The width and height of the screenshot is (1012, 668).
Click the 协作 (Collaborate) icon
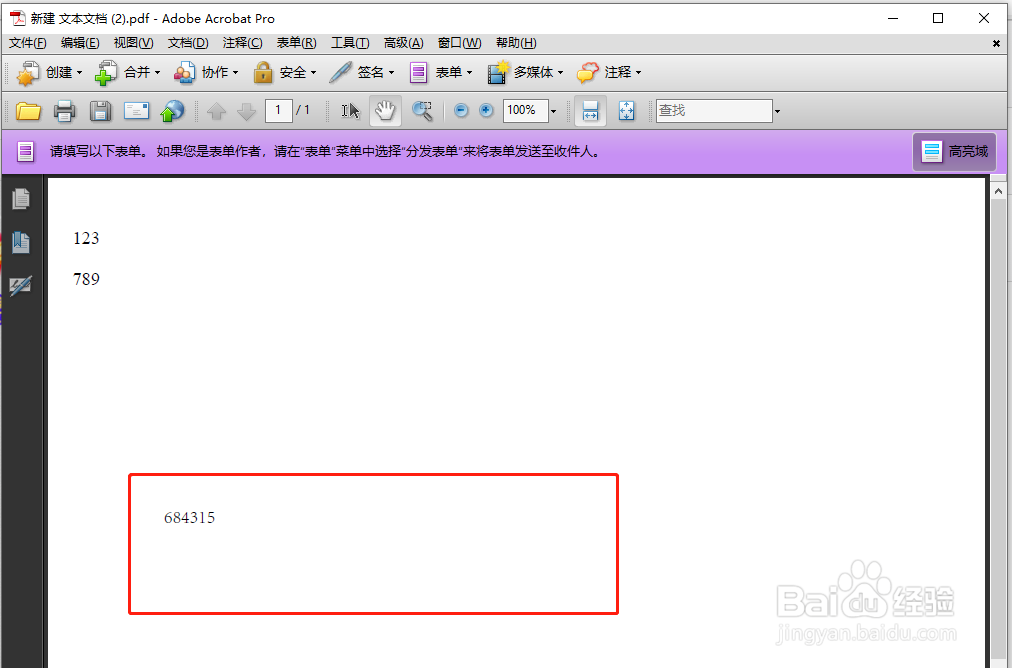click(184, 72)
